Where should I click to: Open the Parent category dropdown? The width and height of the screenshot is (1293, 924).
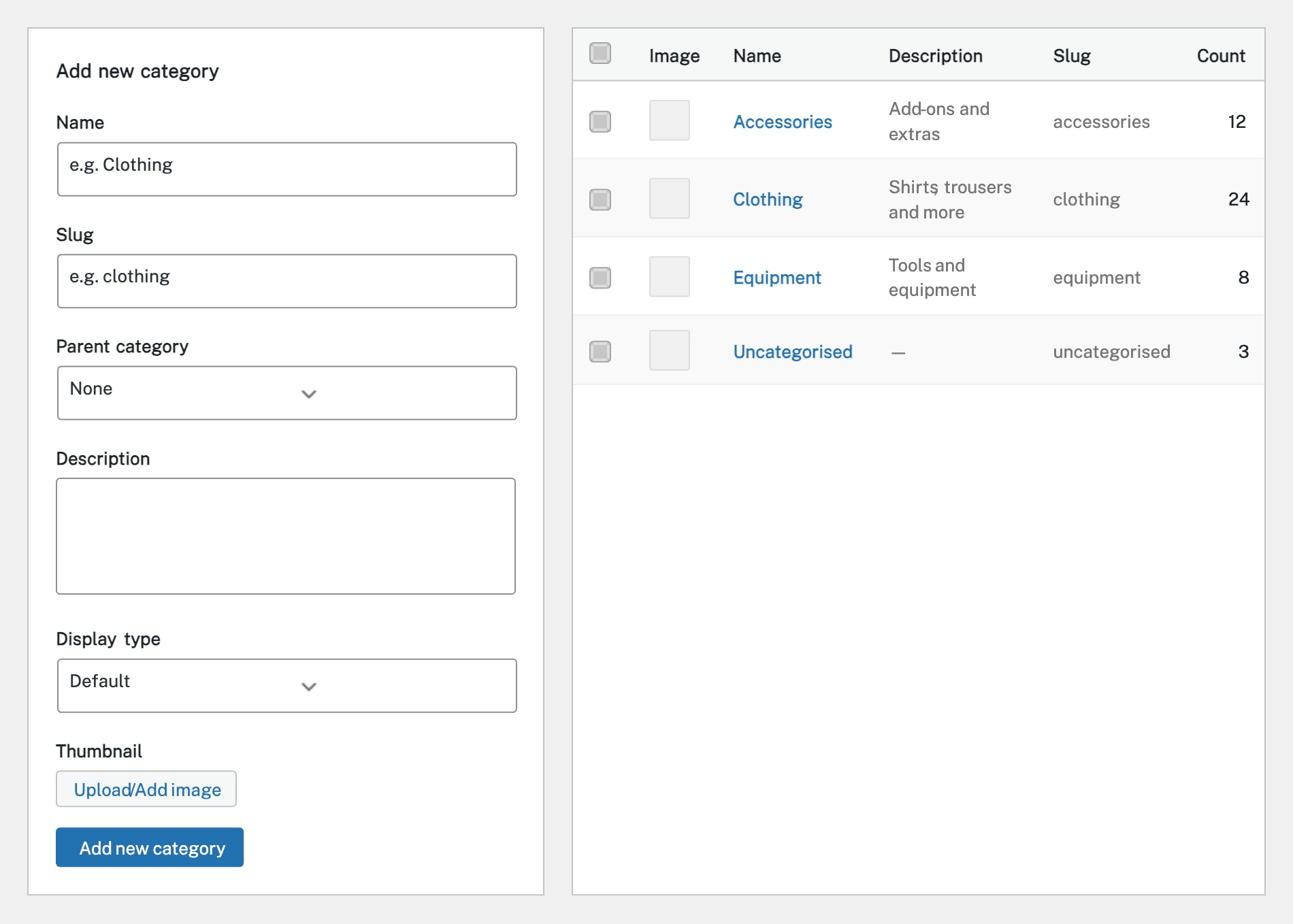pos(287,393)
